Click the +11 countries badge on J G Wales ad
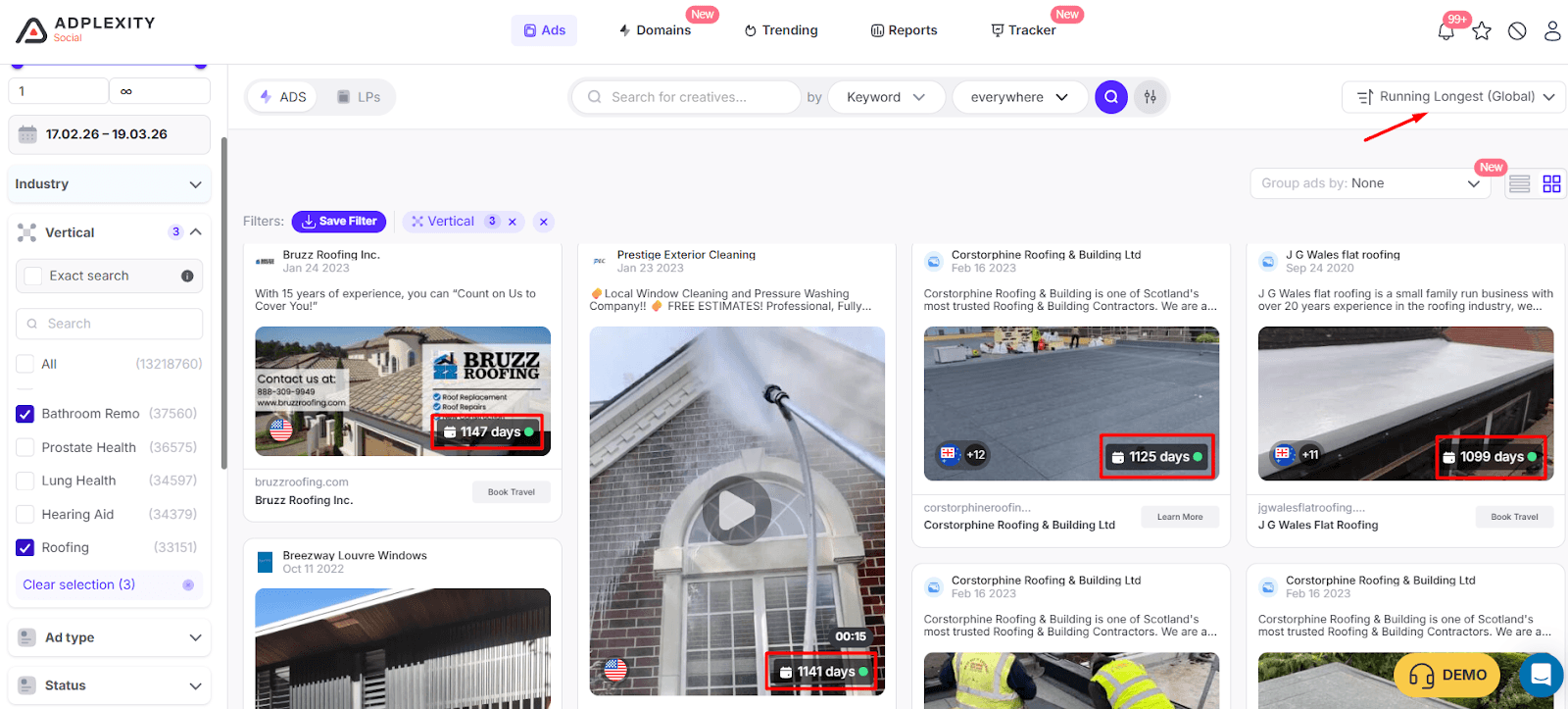1568x709 pixels. click(1297, 455)
